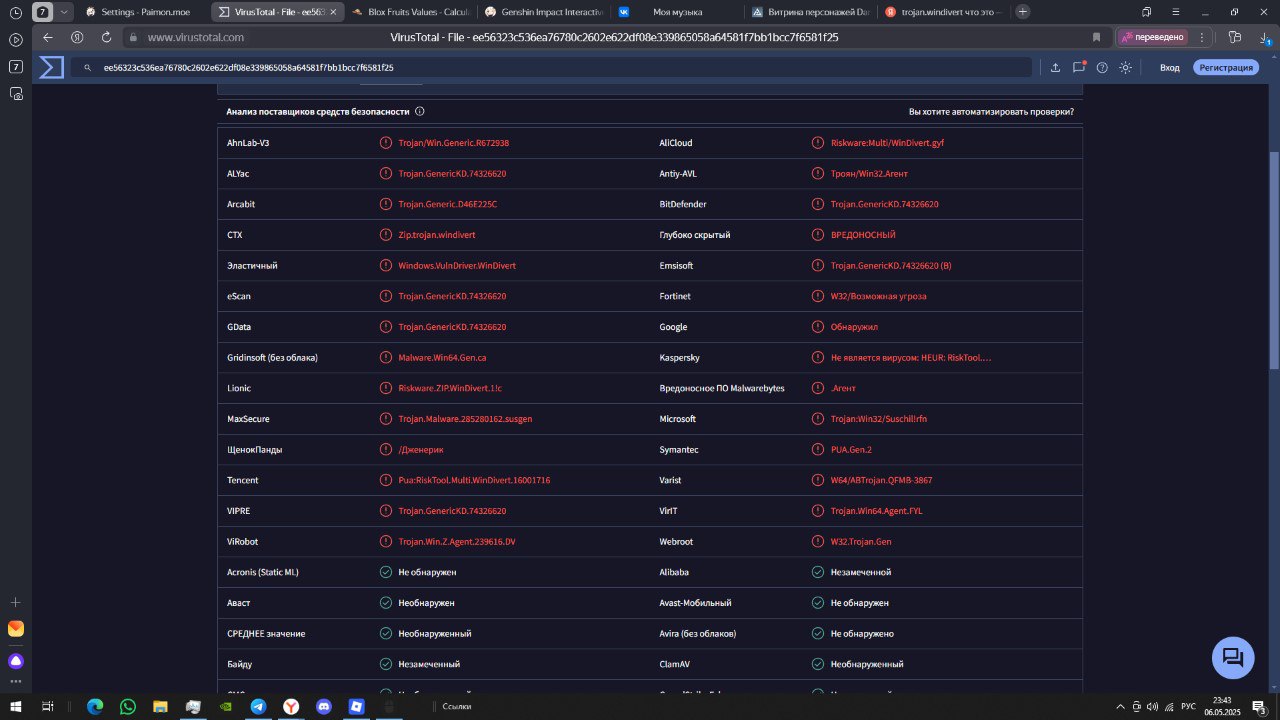This screenshot has width=1280, height=720.
Task: Switch to the Витрина персонажей tab
Action: (x=810, y=12)
